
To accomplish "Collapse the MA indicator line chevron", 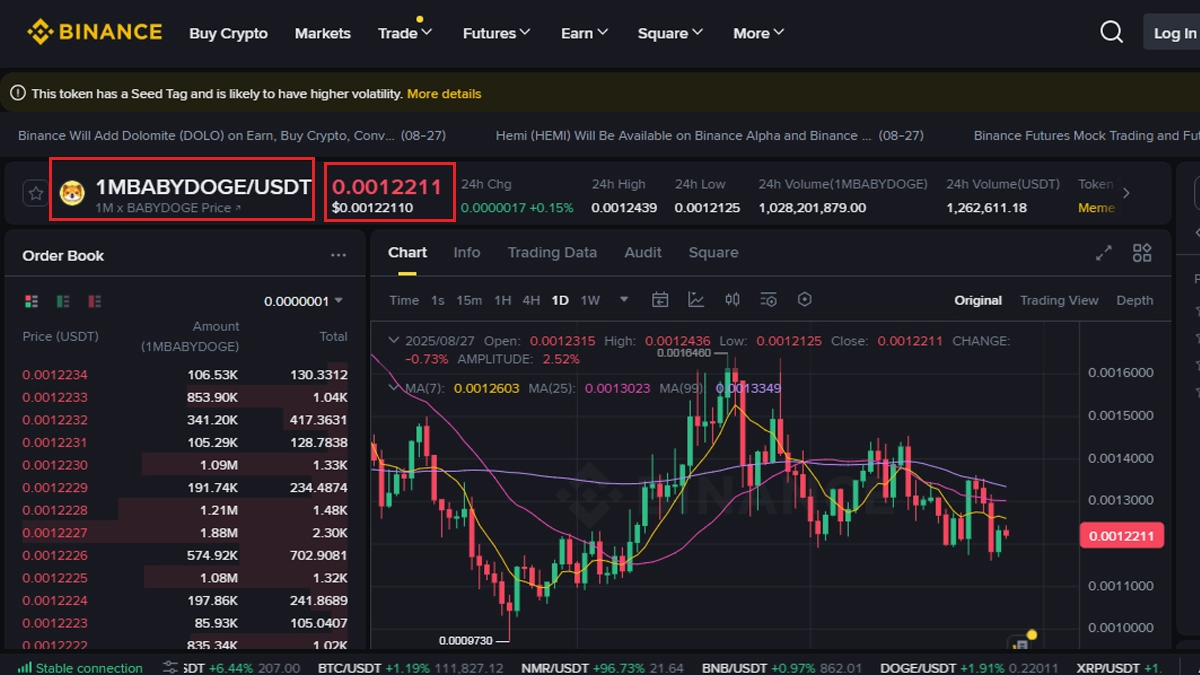I will pyautogui.click(x=394, y=387).
